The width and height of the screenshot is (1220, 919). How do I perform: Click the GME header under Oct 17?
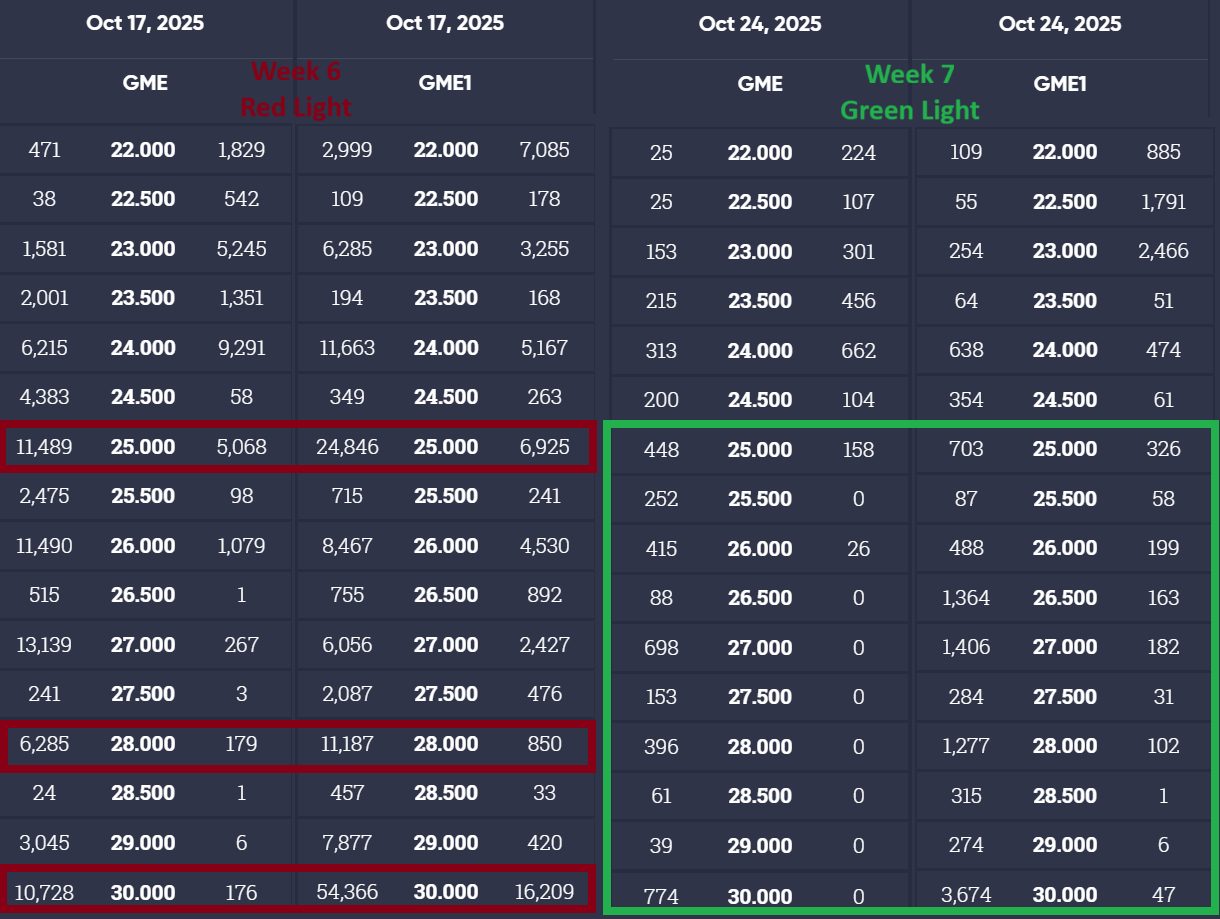coord(145,83)
